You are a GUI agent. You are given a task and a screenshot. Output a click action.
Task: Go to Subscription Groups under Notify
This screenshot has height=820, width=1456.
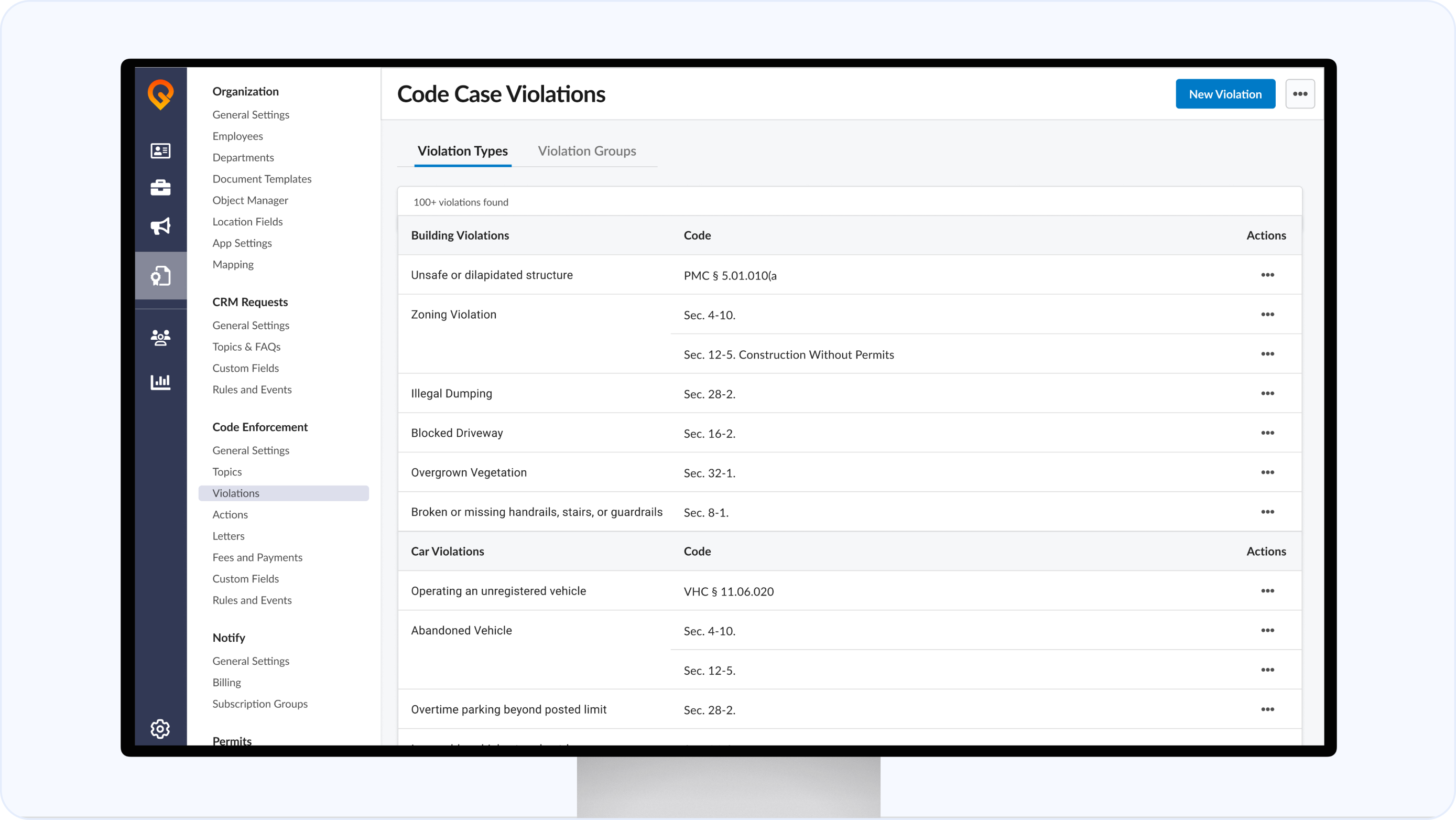(x=260, y=704)
